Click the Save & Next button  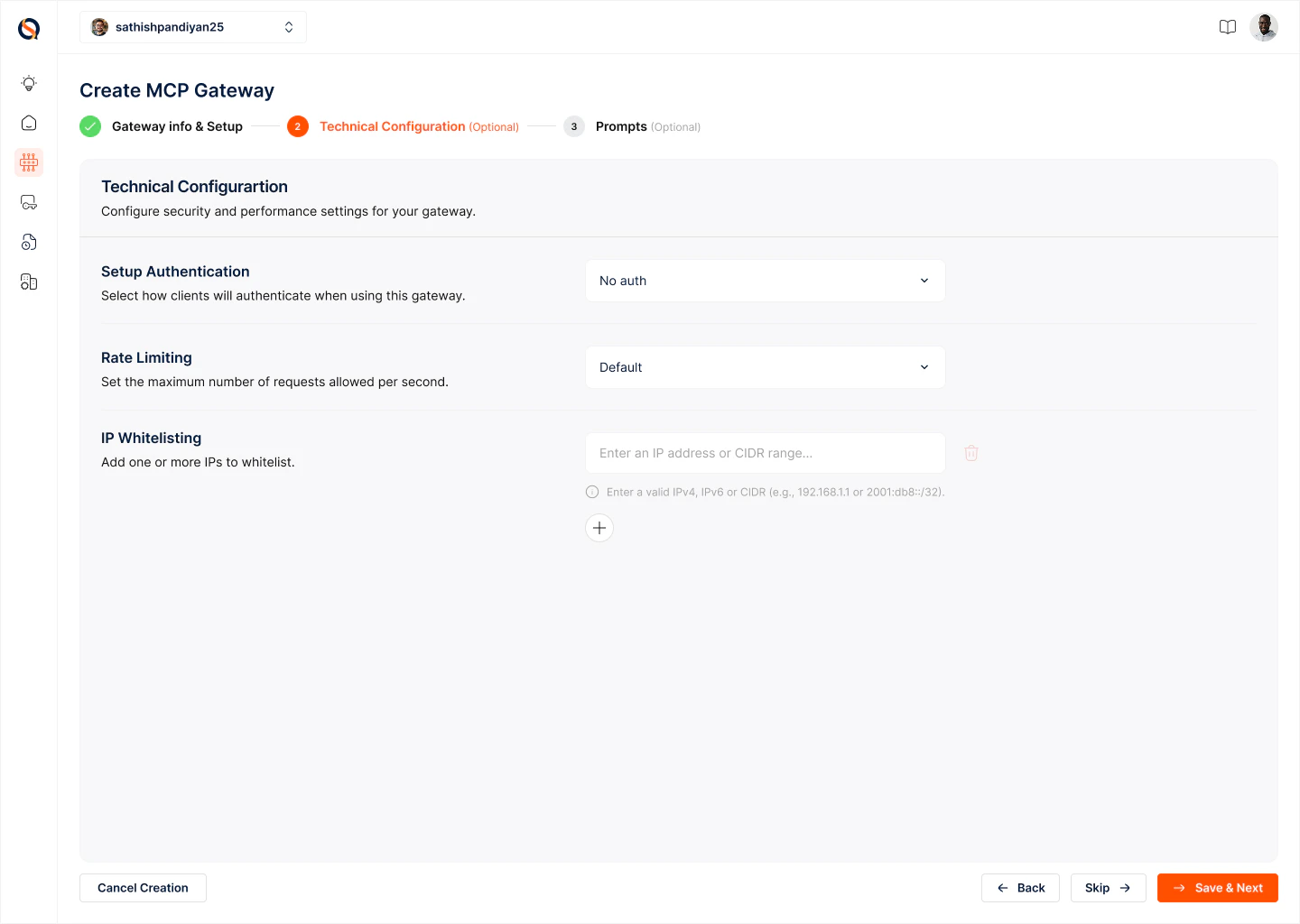pyautogui.click(x=1217, y=887)
